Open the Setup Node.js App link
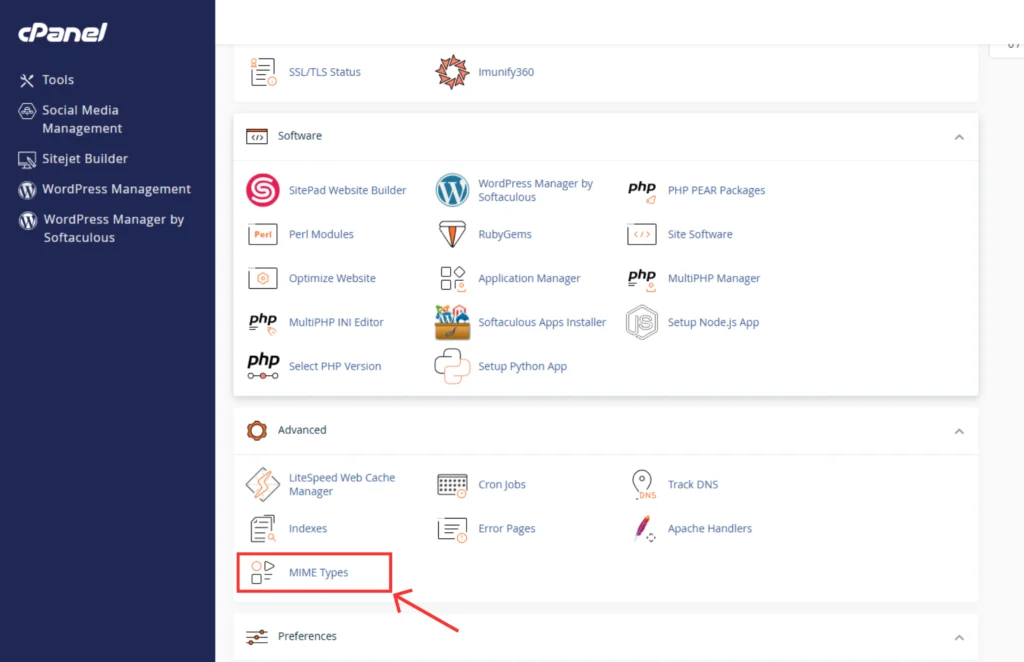Screen dimensions: 1024x662 pos(713,322)
